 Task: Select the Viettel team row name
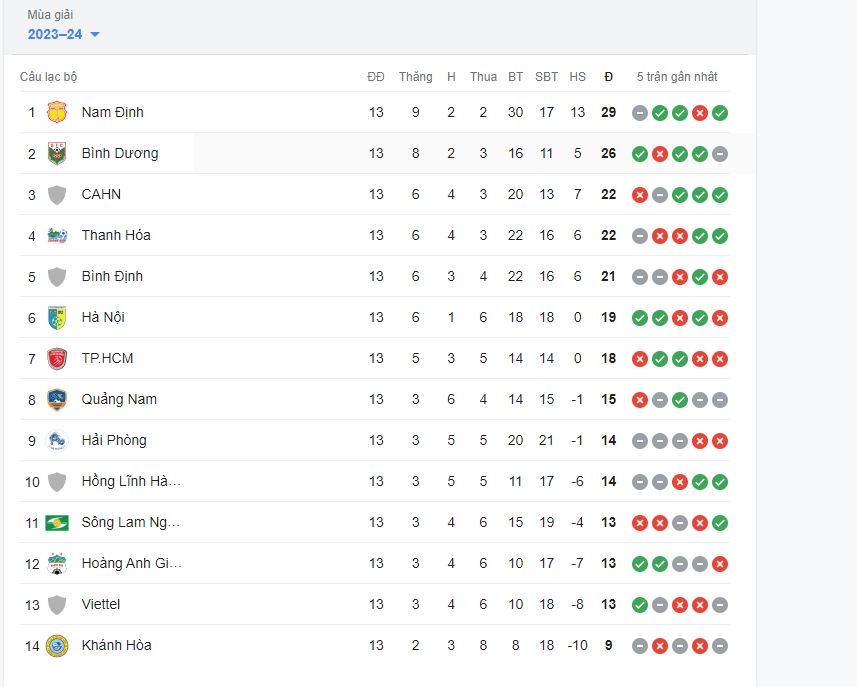point(100,604)
